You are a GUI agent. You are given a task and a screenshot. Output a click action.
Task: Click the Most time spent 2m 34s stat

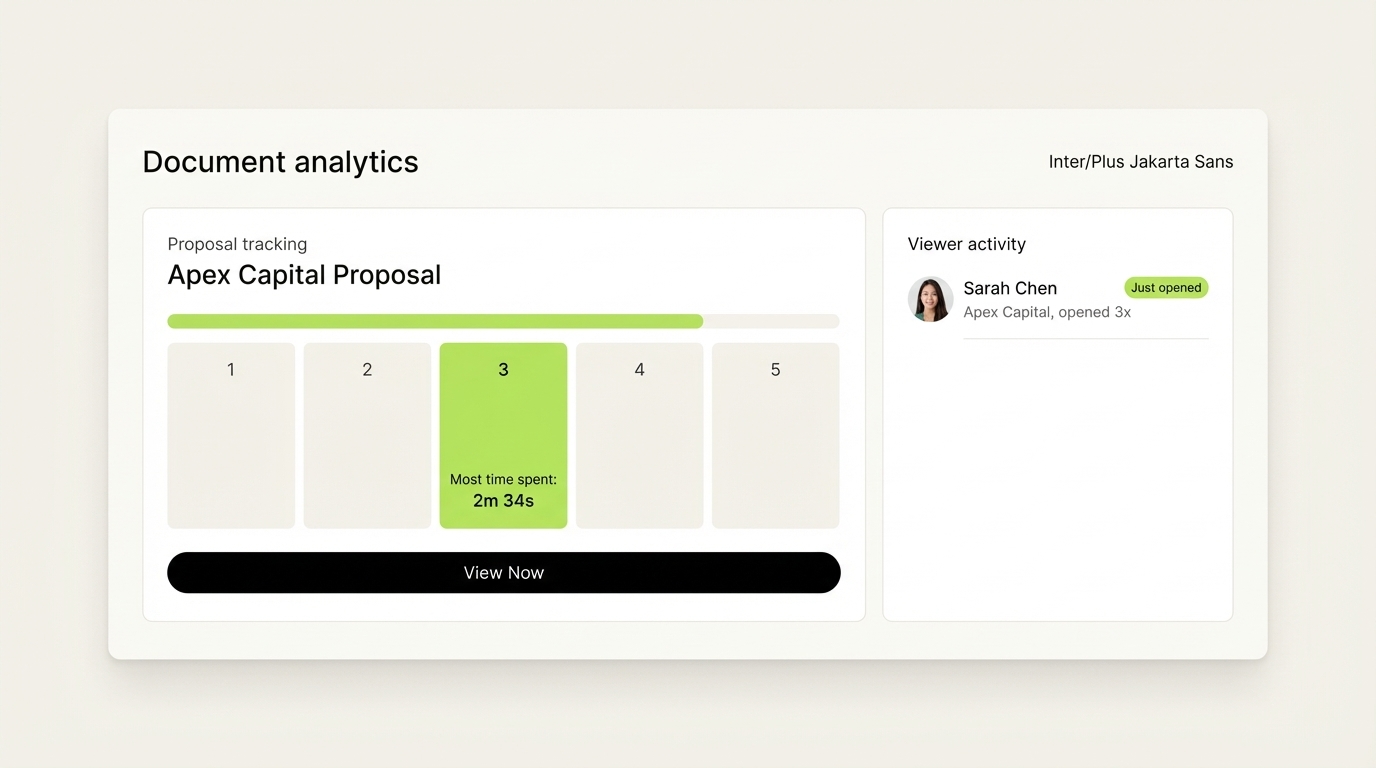(x=503, y=490)
